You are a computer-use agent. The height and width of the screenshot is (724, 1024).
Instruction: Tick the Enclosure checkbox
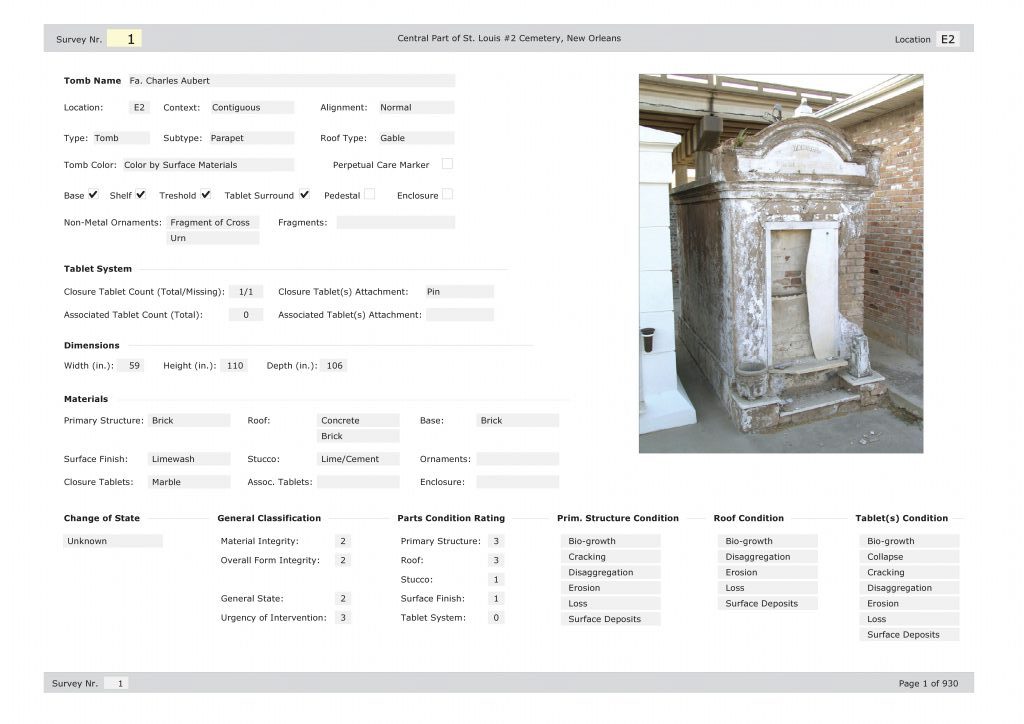tap(447, 195)
